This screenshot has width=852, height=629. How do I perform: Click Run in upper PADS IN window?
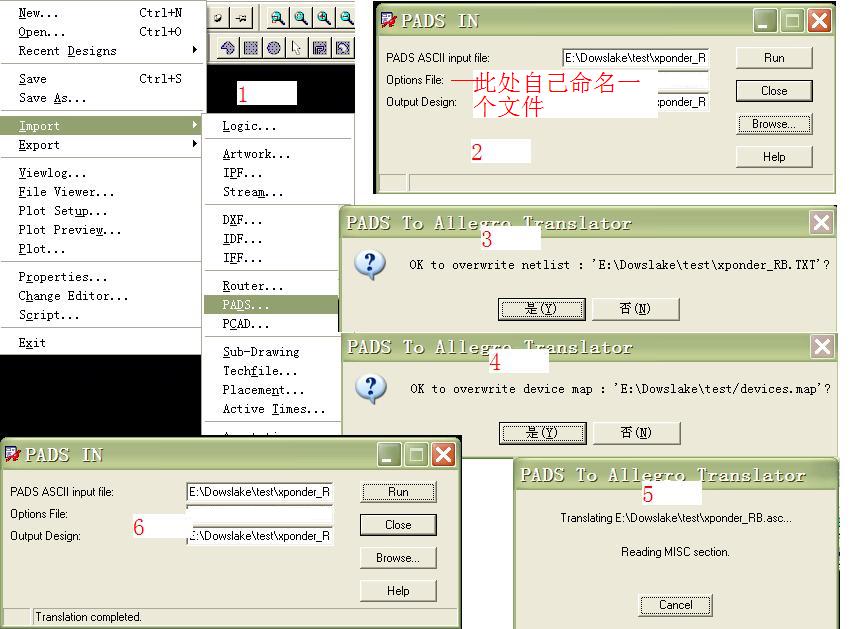[774, 58]
